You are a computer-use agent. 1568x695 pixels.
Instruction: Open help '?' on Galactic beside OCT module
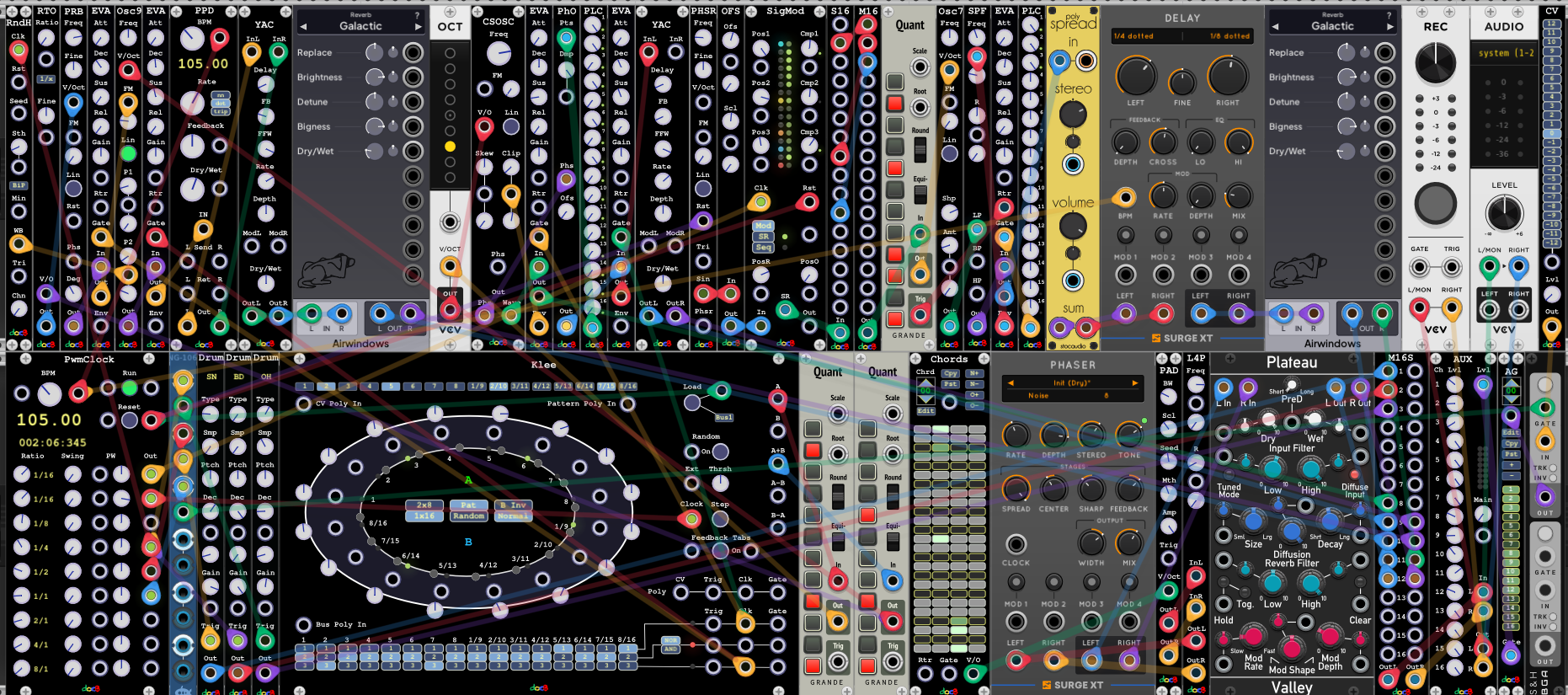(418, 15)
